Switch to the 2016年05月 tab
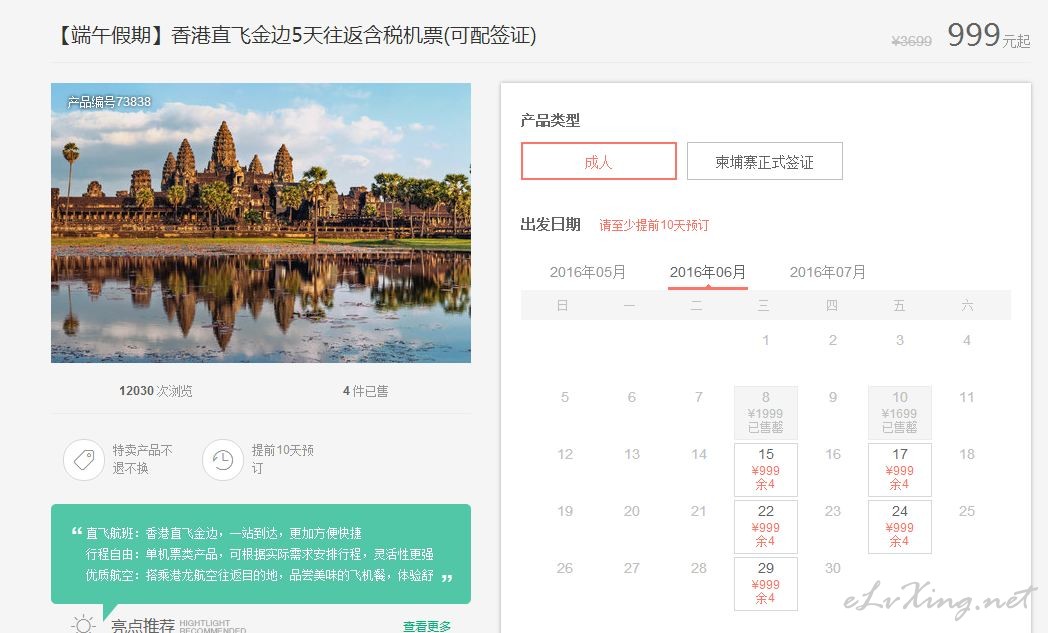The width and height of the screenshot is (1048, 633). (x=587, y=272)
